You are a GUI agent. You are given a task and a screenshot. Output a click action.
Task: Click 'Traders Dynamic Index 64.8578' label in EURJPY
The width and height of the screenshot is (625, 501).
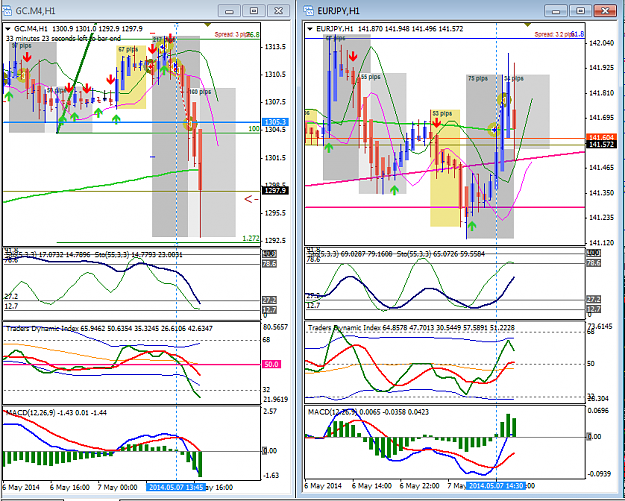tap(411, 328)
